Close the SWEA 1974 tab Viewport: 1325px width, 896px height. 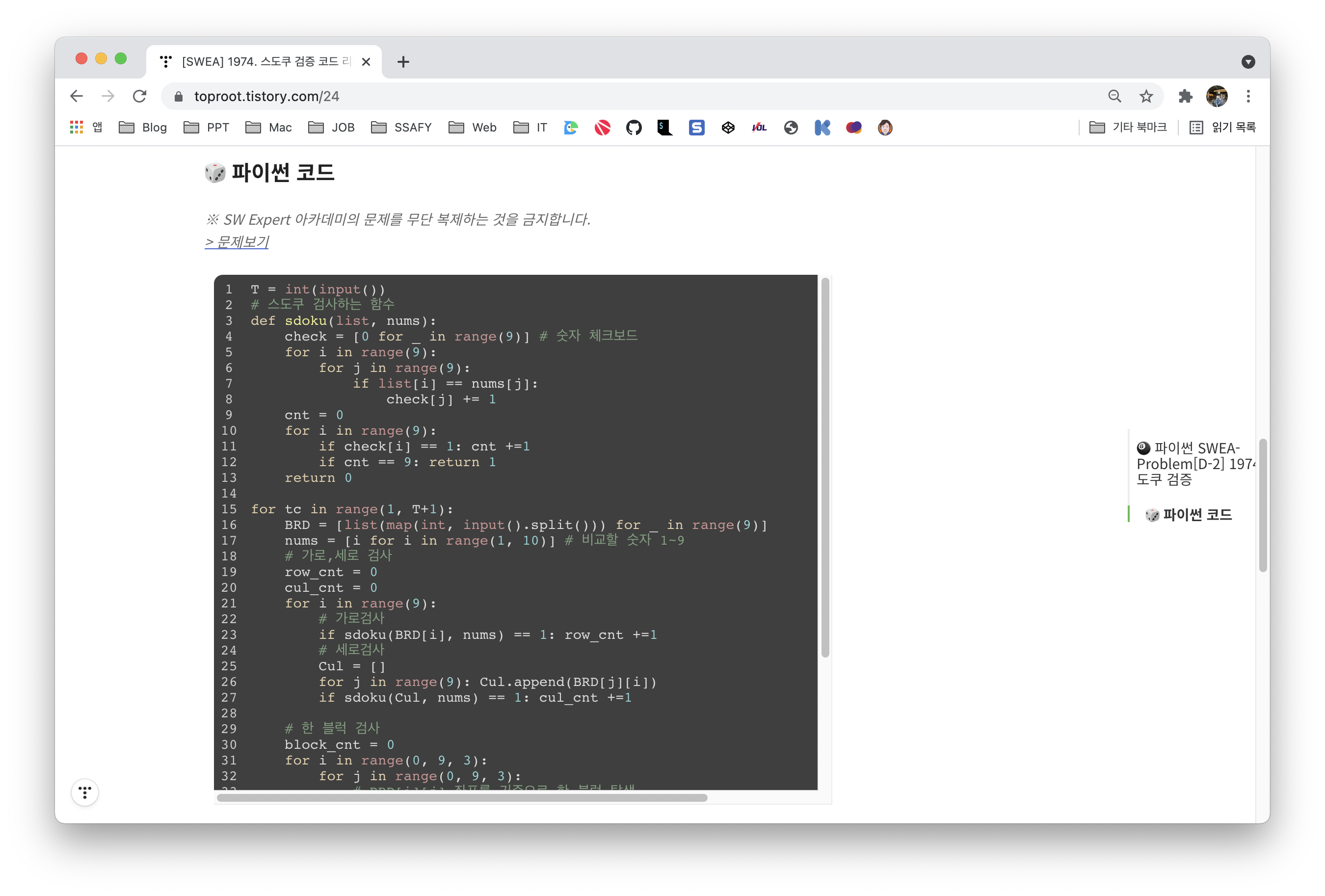[366, 62]
